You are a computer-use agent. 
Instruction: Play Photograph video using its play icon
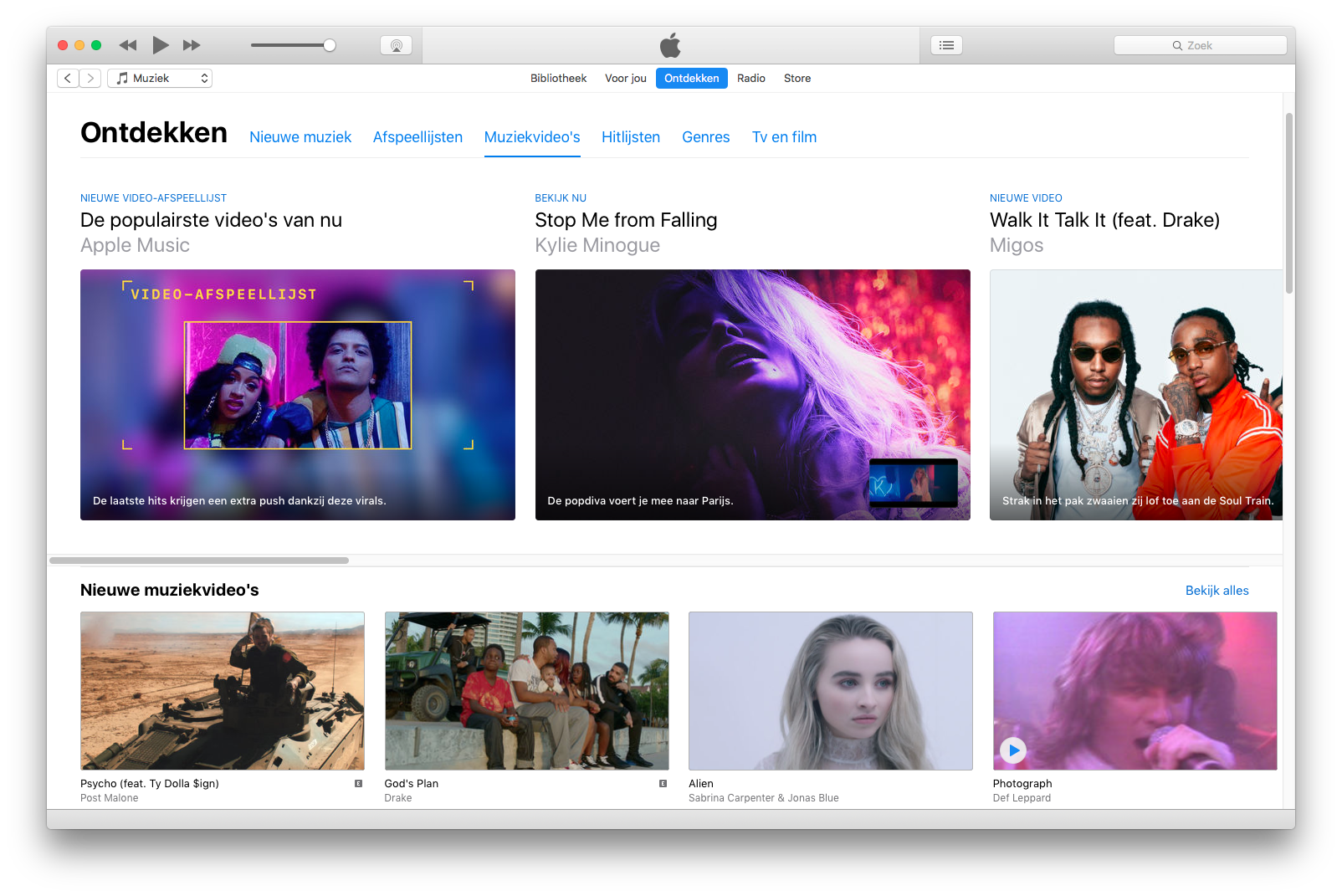(x=1013, y=750)
